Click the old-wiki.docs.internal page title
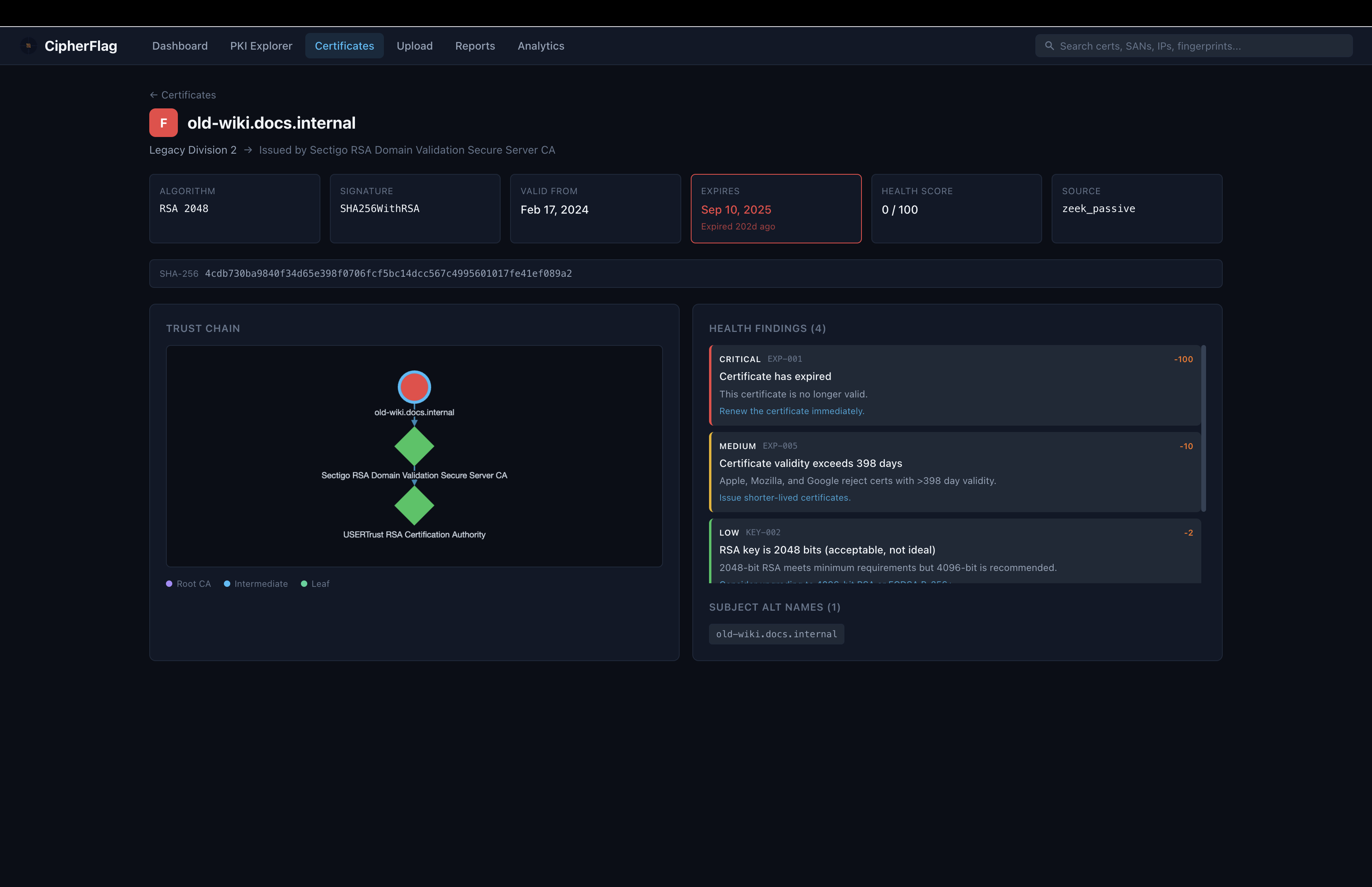This screenshot has width=1372, height=887. (271, 123)
